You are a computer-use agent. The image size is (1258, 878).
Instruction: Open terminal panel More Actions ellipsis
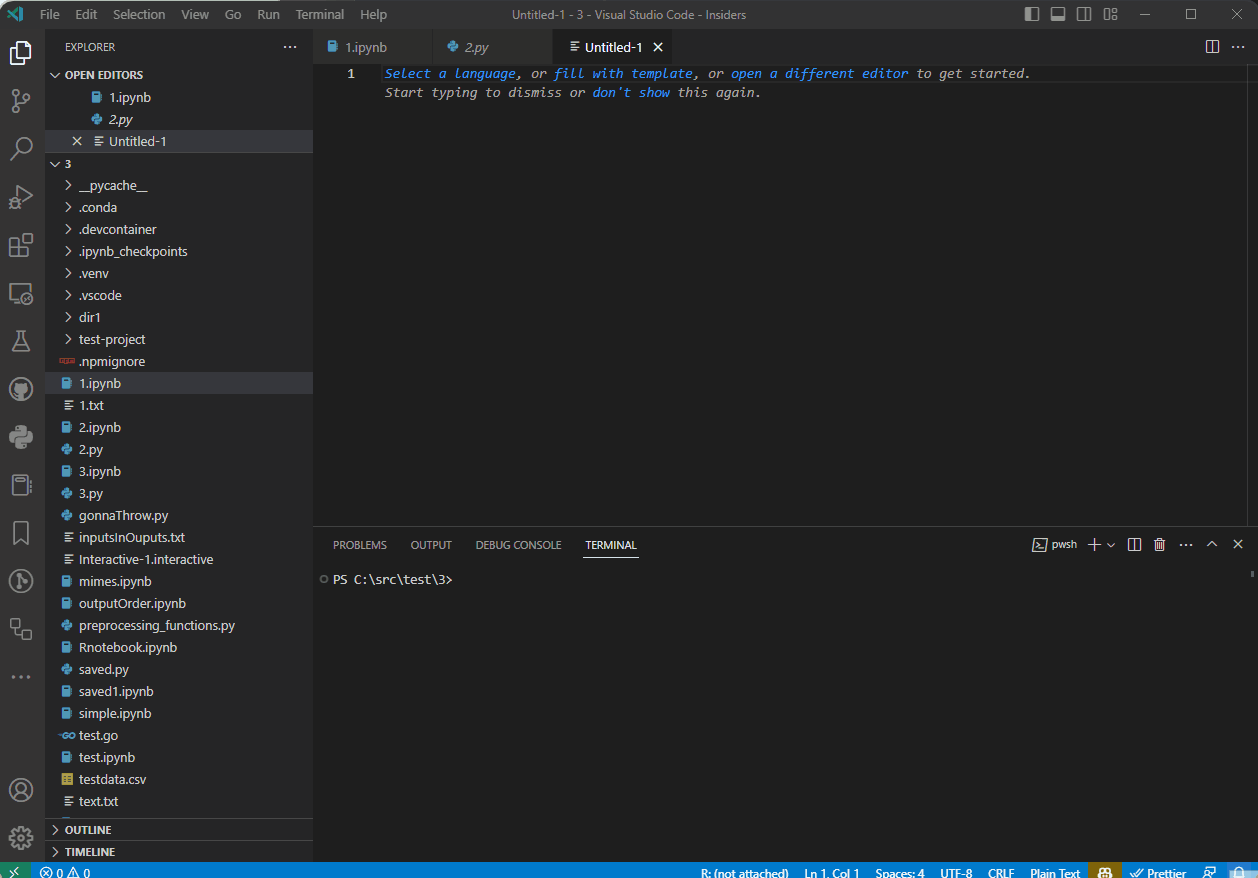[1186, 545]
